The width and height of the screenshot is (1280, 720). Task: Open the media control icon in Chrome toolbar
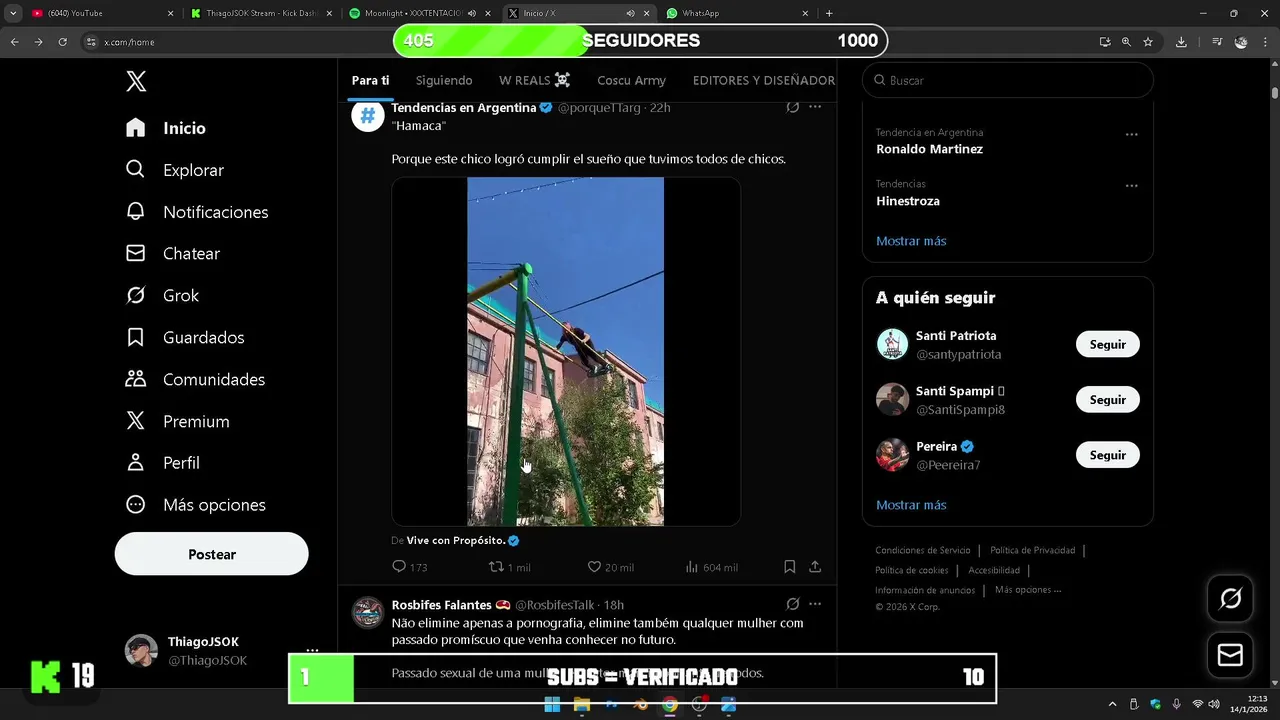(1217, 42)
